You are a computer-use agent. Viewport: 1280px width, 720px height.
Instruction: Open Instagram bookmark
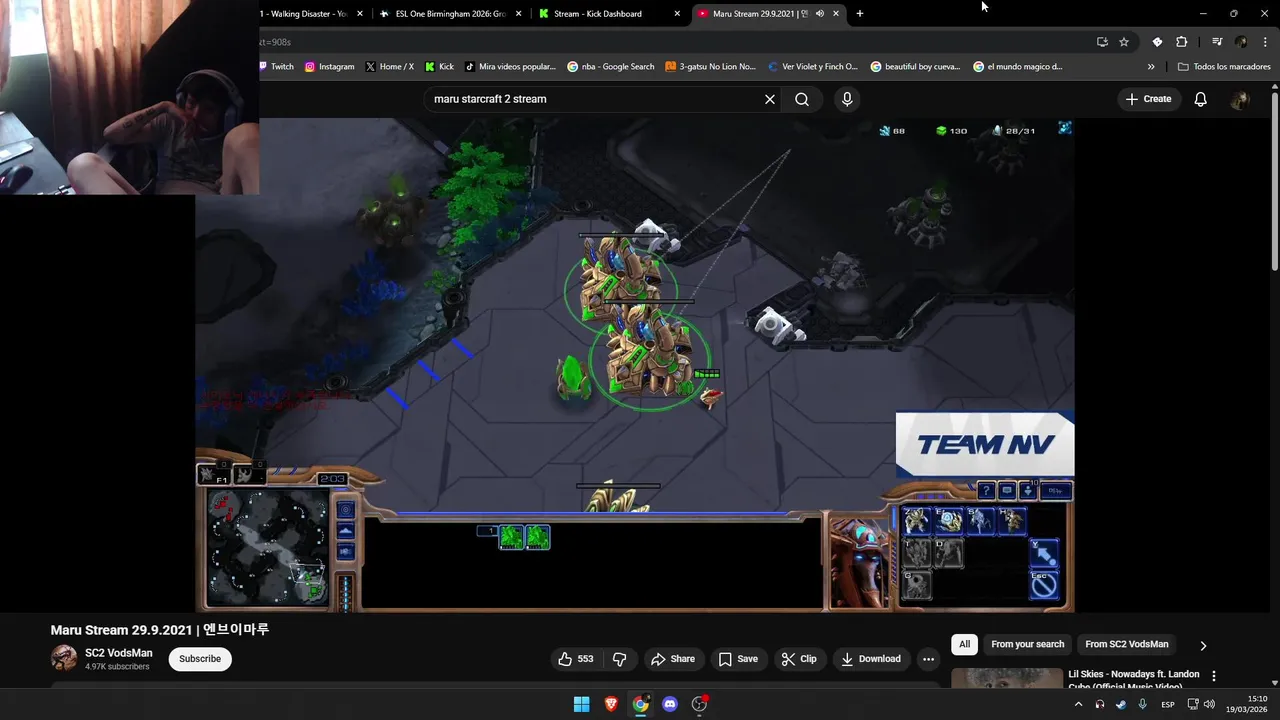[x=330, y=67]
